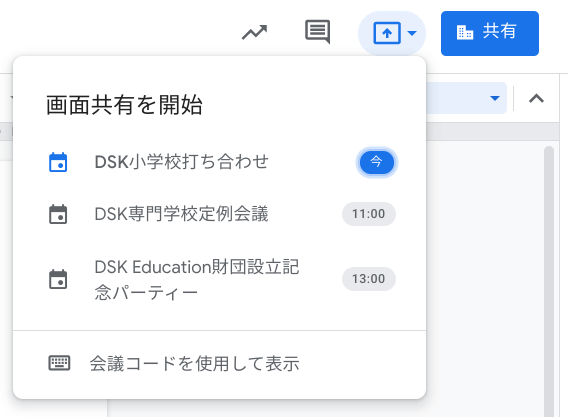Click the keyboard icon for meeting code

click(x=59, y=363)
